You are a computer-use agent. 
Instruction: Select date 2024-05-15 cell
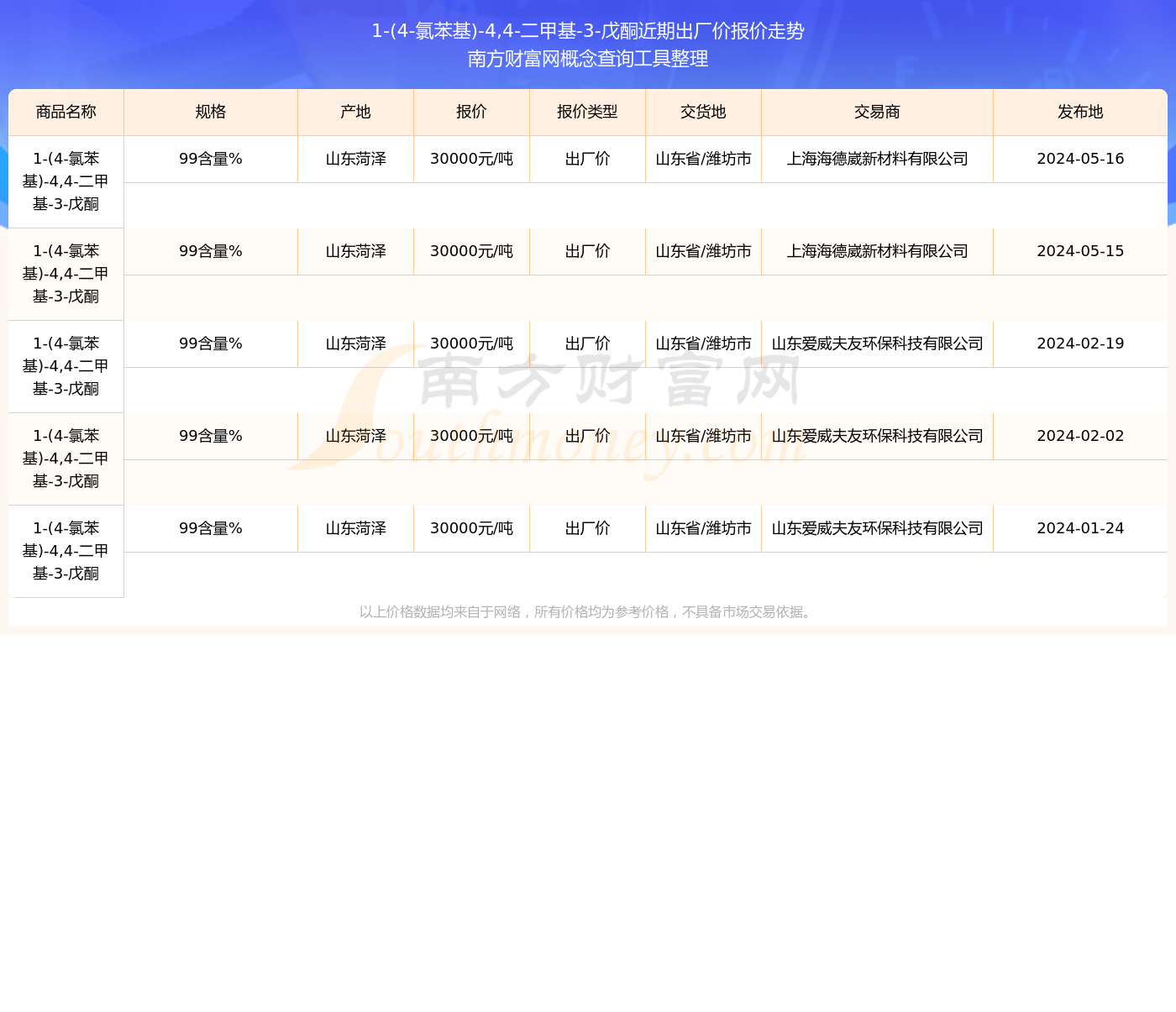click(1080, 251)
